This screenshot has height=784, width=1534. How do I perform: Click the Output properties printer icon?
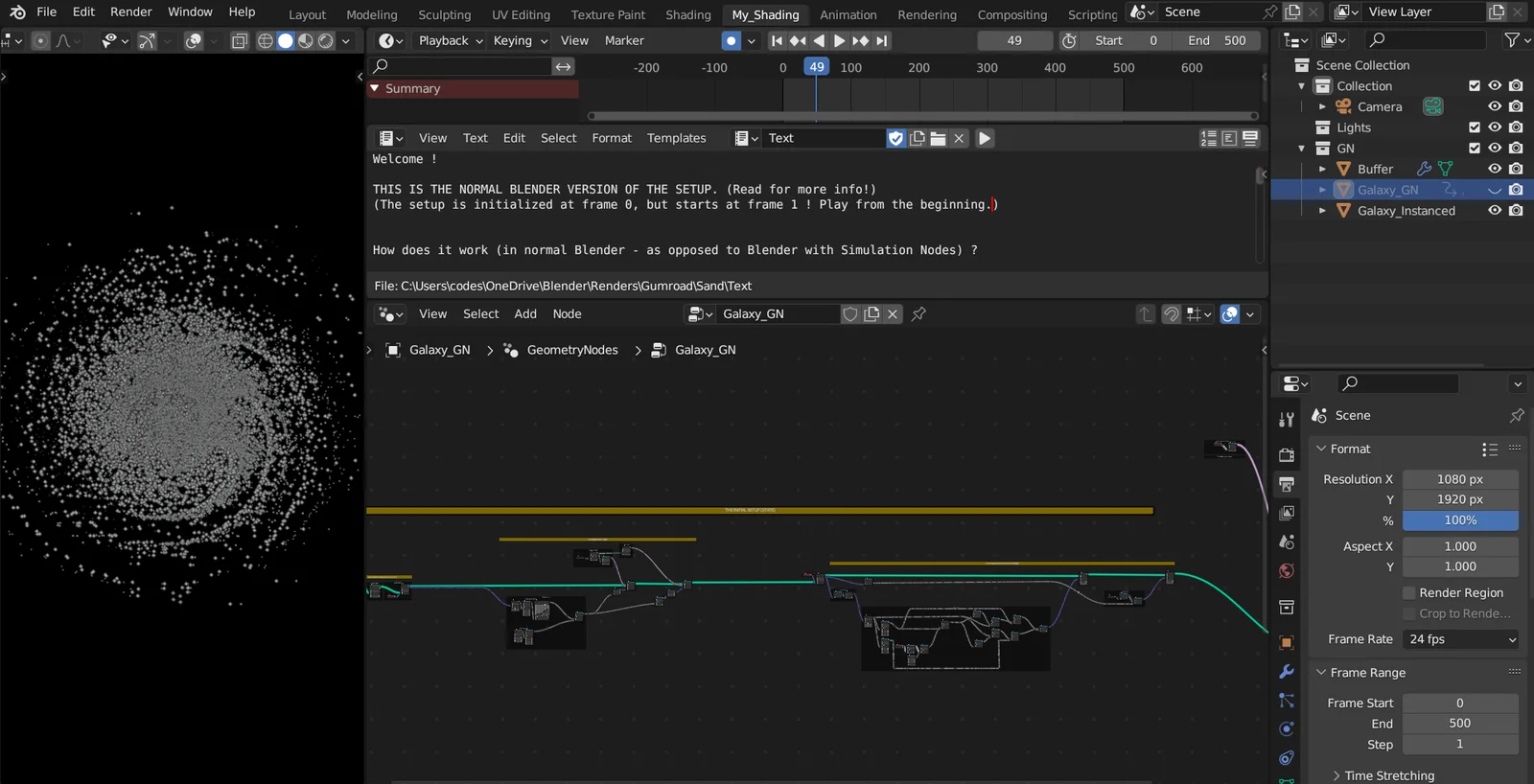[1287, 484]
